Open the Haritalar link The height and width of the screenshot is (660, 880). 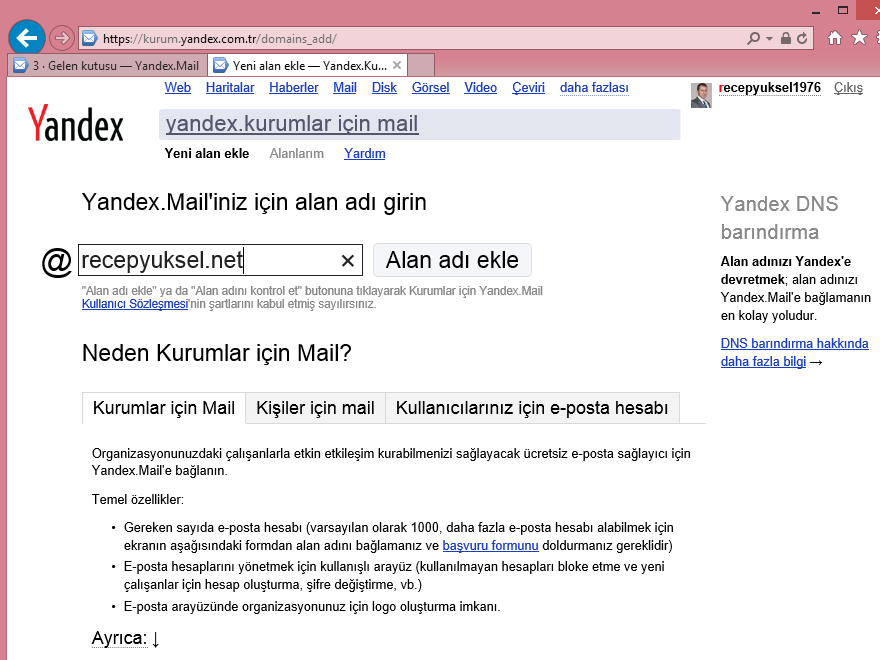pyautogui.click(x=230, y=88)
